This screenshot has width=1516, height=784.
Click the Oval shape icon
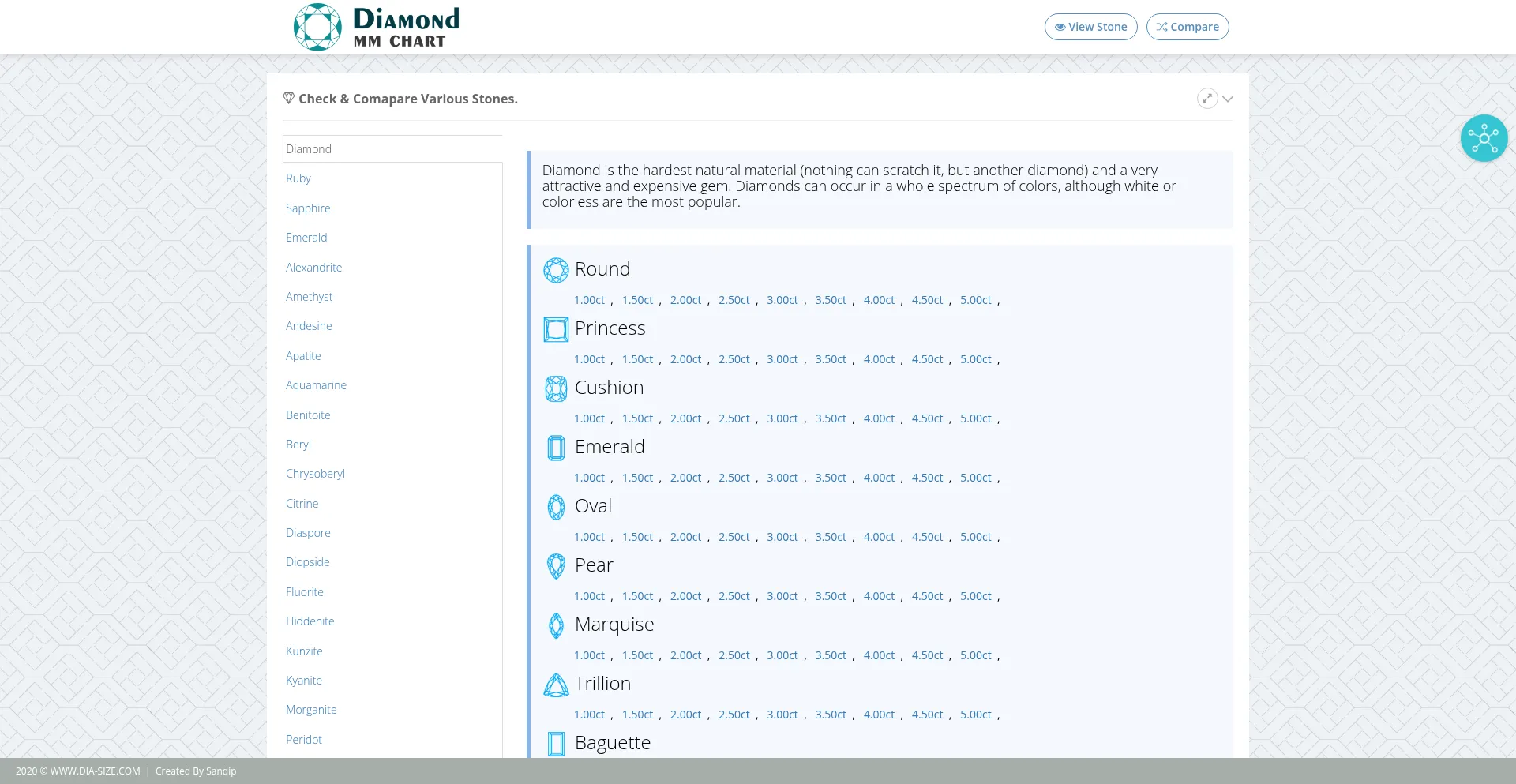[x=556, y=507]
